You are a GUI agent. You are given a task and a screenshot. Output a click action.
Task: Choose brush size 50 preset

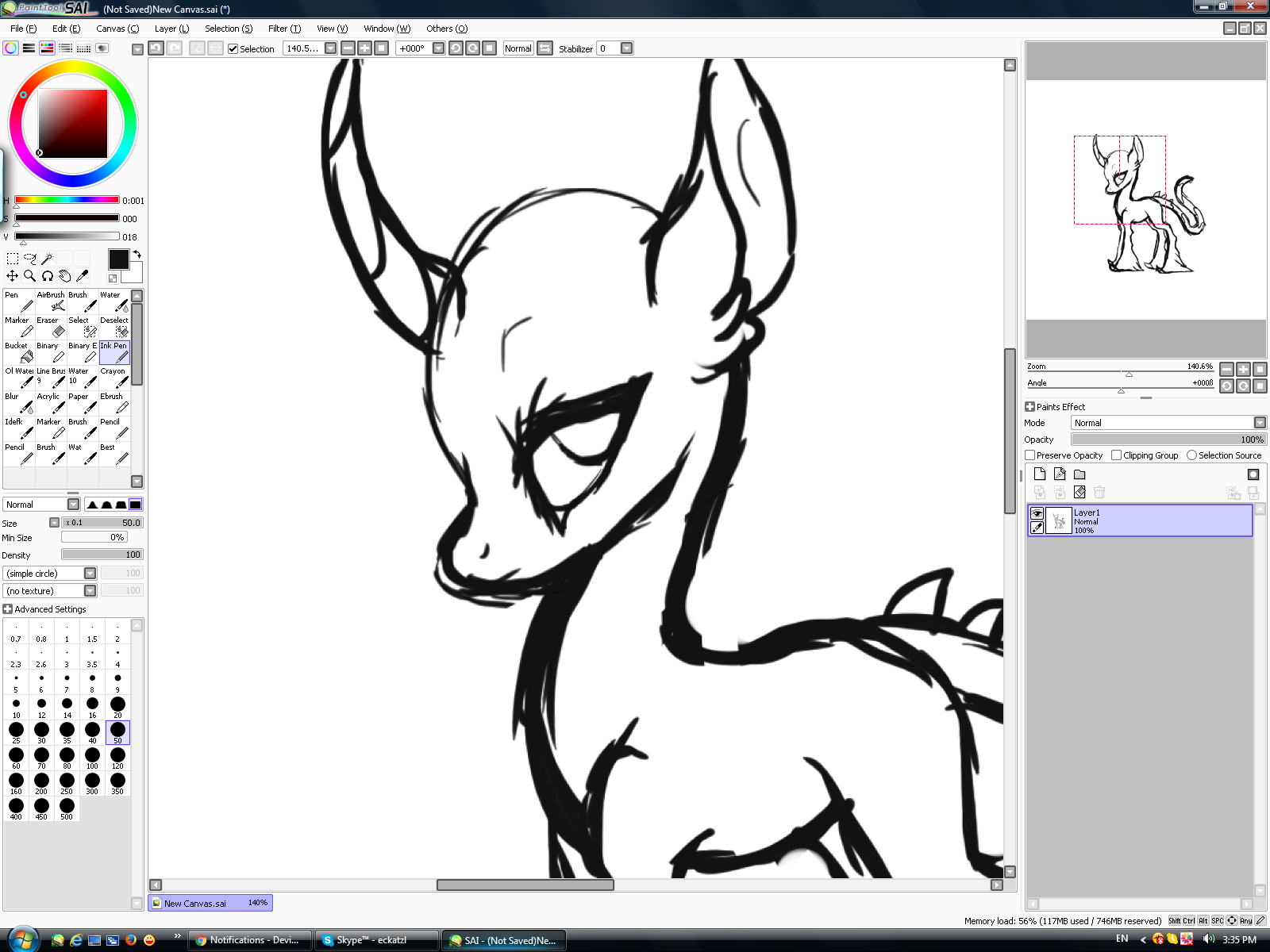pyautogui.click(x=117, y=732)
